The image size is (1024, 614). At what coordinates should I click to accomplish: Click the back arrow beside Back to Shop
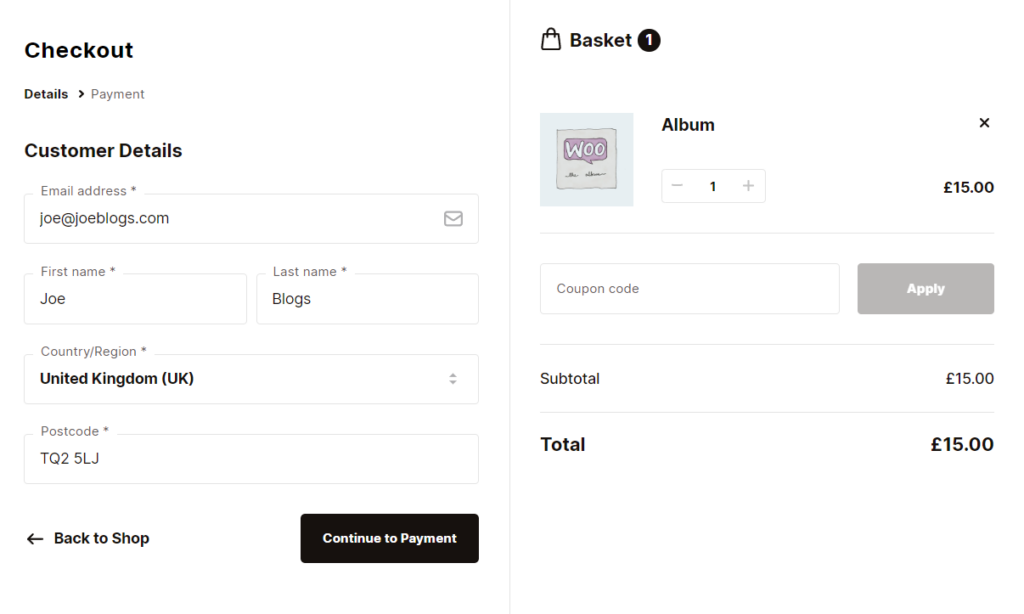(x=36, y=538)
